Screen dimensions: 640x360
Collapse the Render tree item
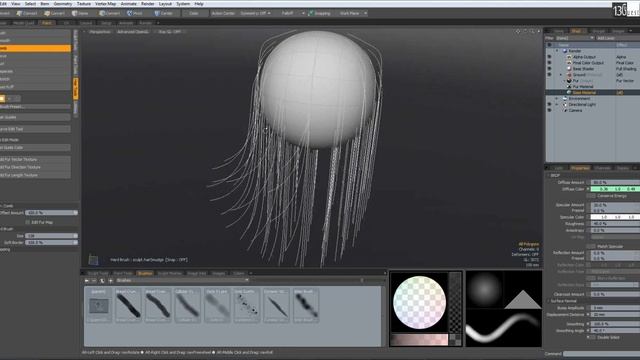click(x=557, y=51)
